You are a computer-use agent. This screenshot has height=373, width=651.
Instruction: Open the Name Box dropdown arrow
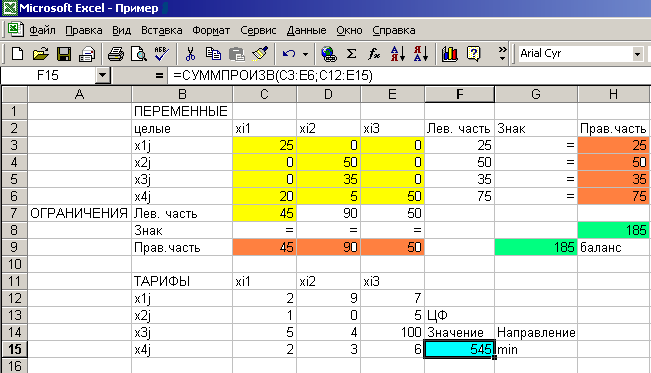(102, 76)
